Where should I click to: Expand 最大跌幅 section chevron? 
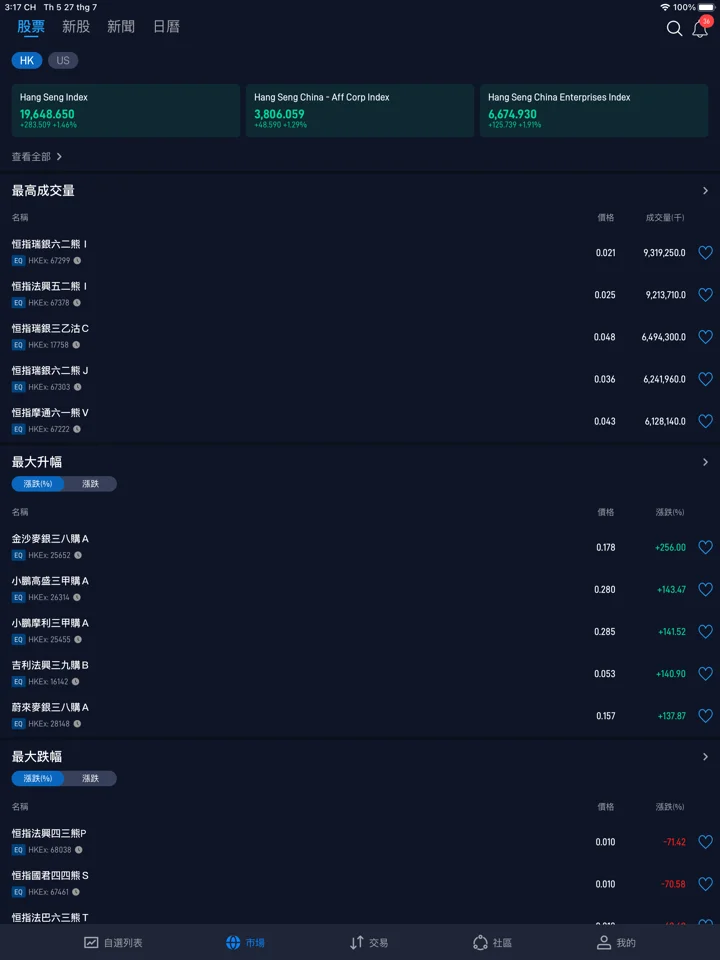coord(705,757)
